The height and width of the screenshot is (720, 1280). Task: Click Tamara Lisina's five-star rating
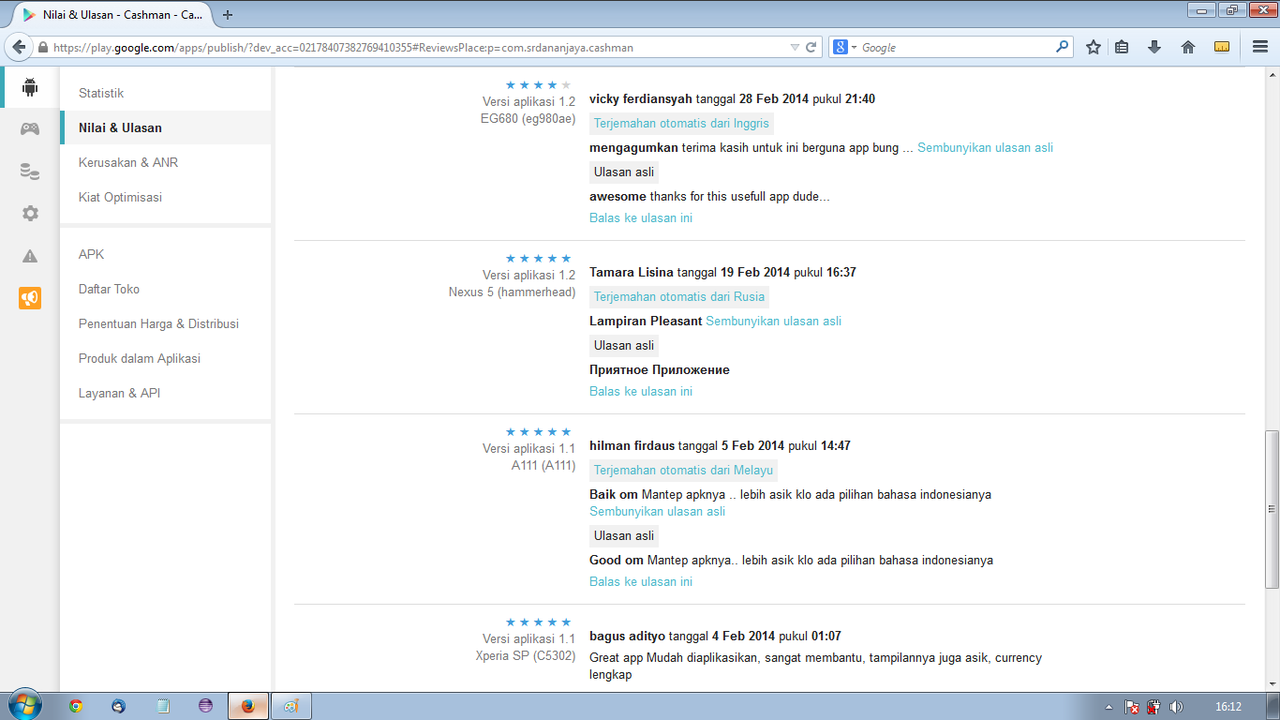pyautogui.click(x=538, y=259)
